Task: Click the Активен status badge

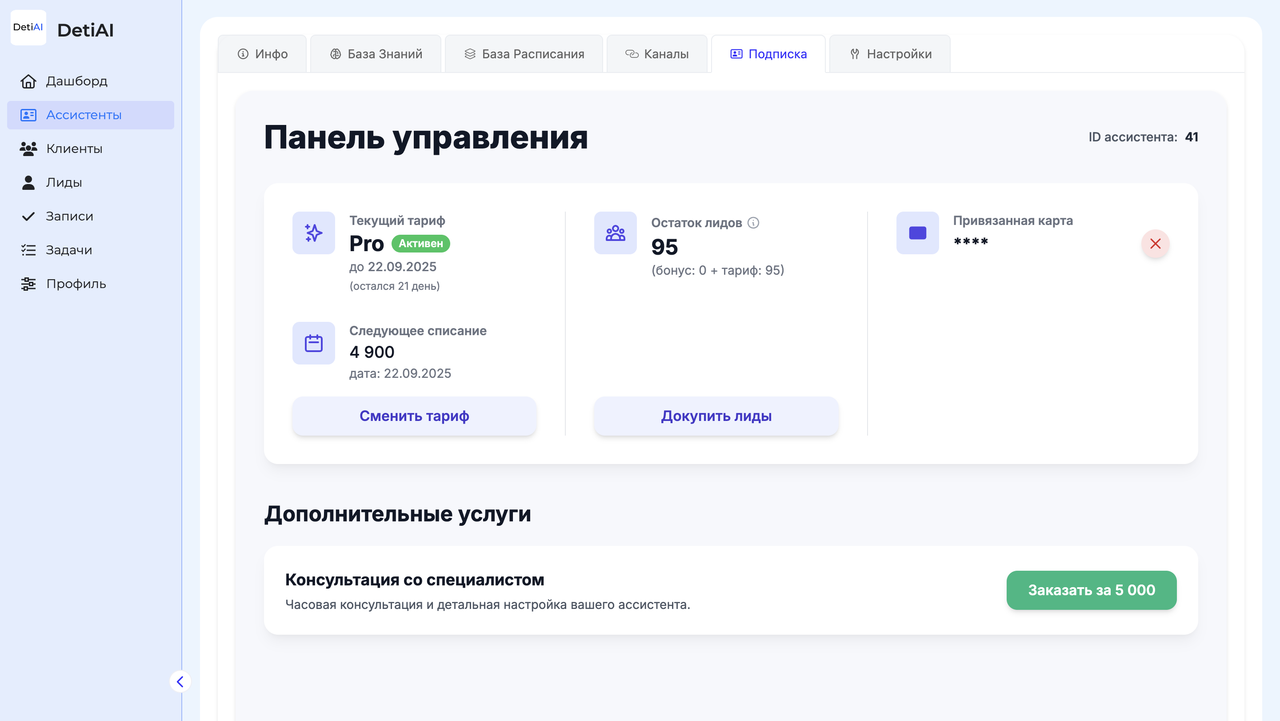Action: click(x=421, y=243)
